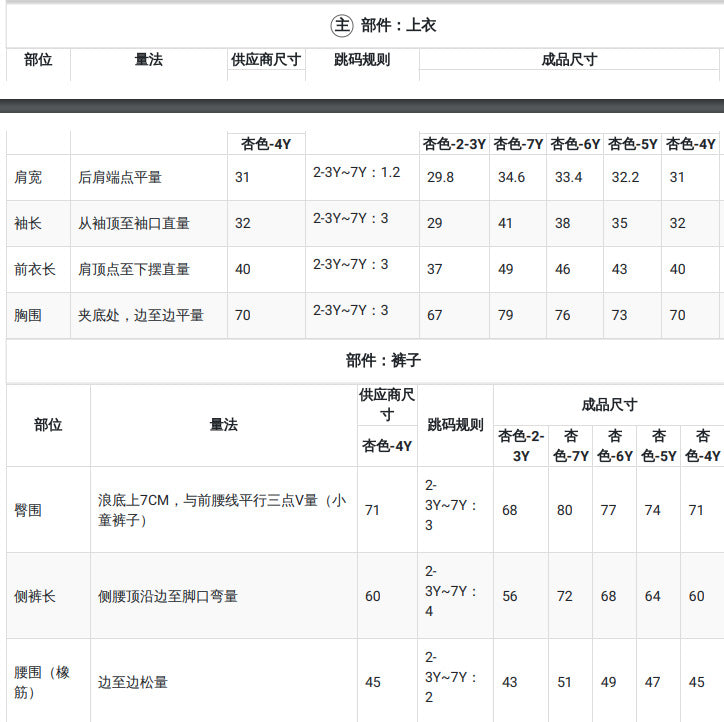The image size is (724, 722).
Task: Select measuring method 侧腰顶沿边至脚口弯量
Action: coord(168,596)
